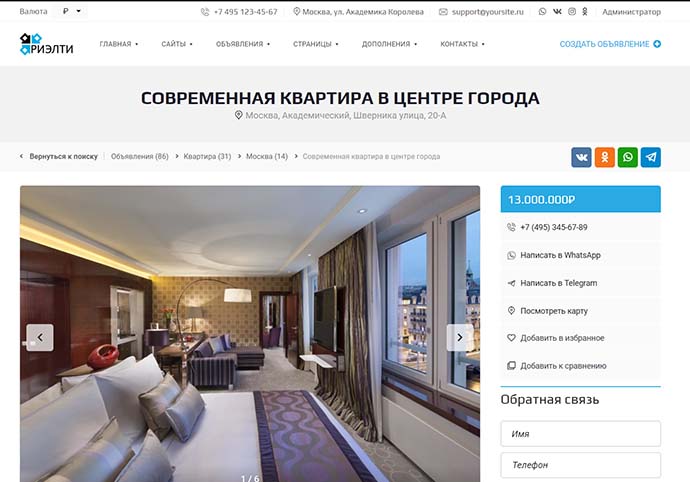Focus the Имя input field

click(580, 434)
